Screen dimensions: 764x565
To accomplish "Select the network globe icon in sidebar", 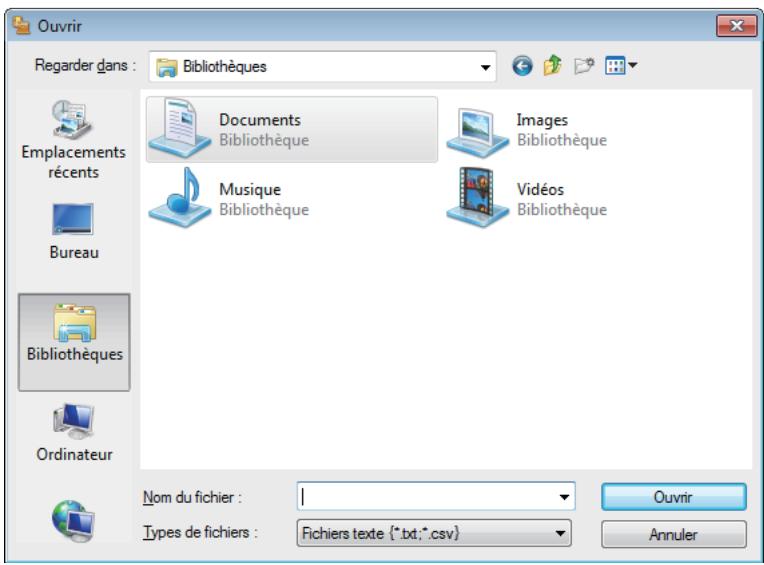I will point(73,521).
